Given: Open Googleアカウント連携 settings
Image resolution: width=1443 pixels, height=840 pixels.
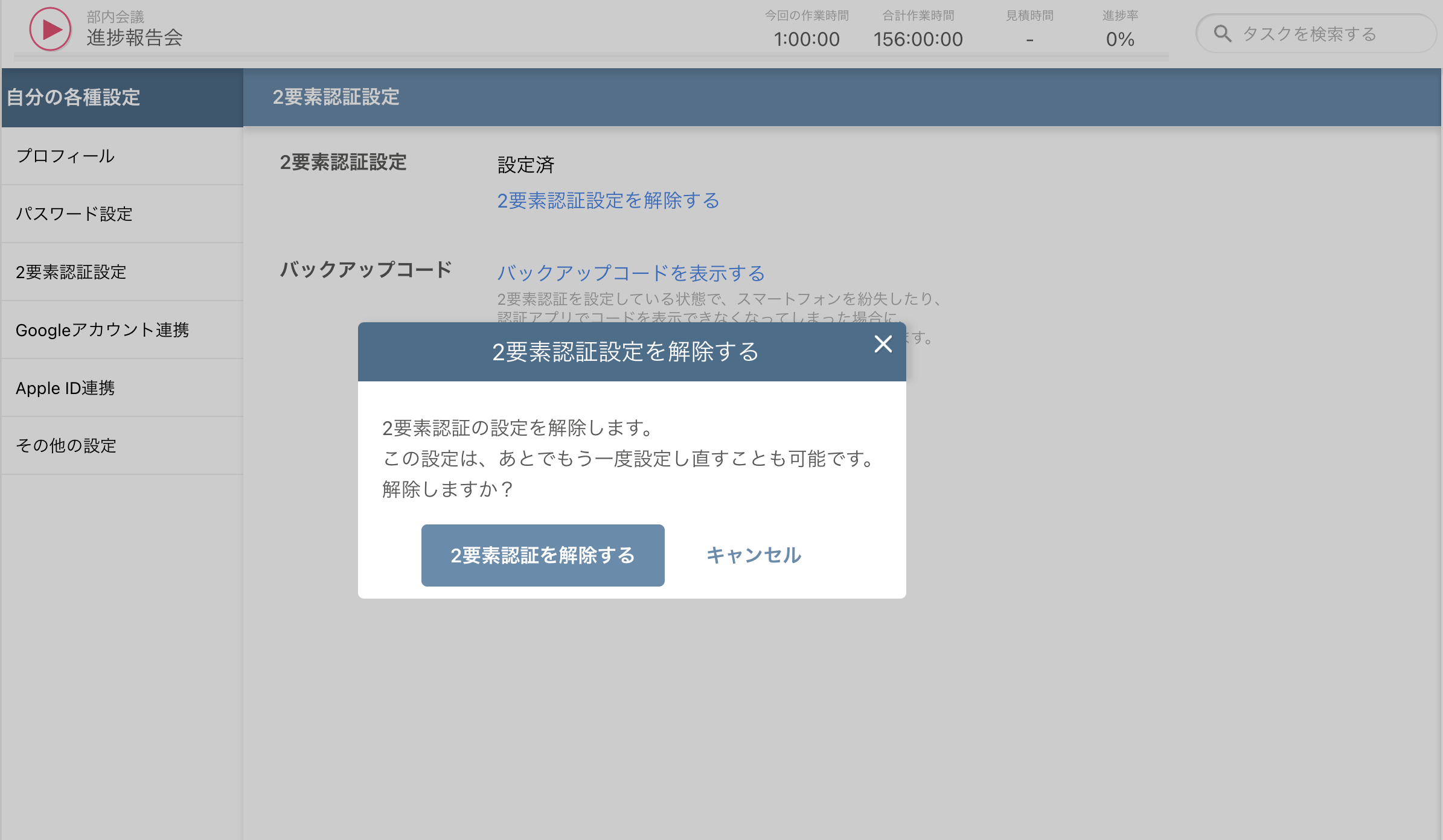Looking at the screenshot, I should click(x=103, y=330).
